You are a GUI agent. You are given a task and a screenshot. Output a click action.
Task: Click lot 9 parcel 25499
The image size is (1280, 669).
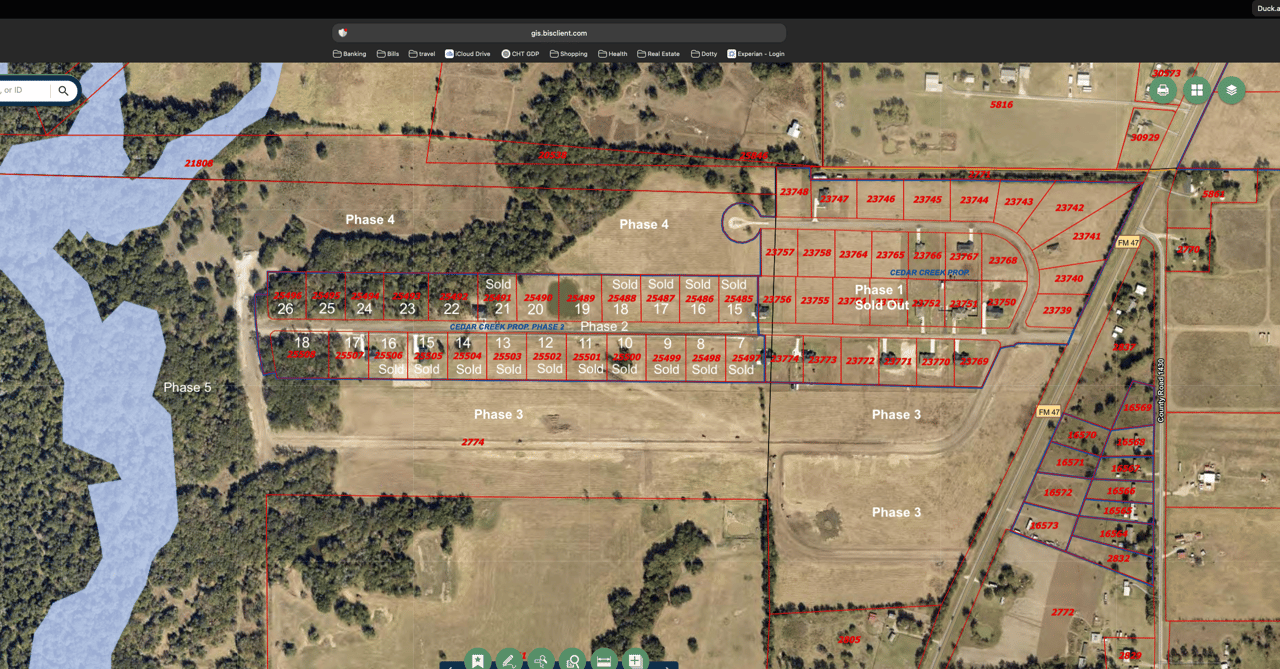(666, 357)
